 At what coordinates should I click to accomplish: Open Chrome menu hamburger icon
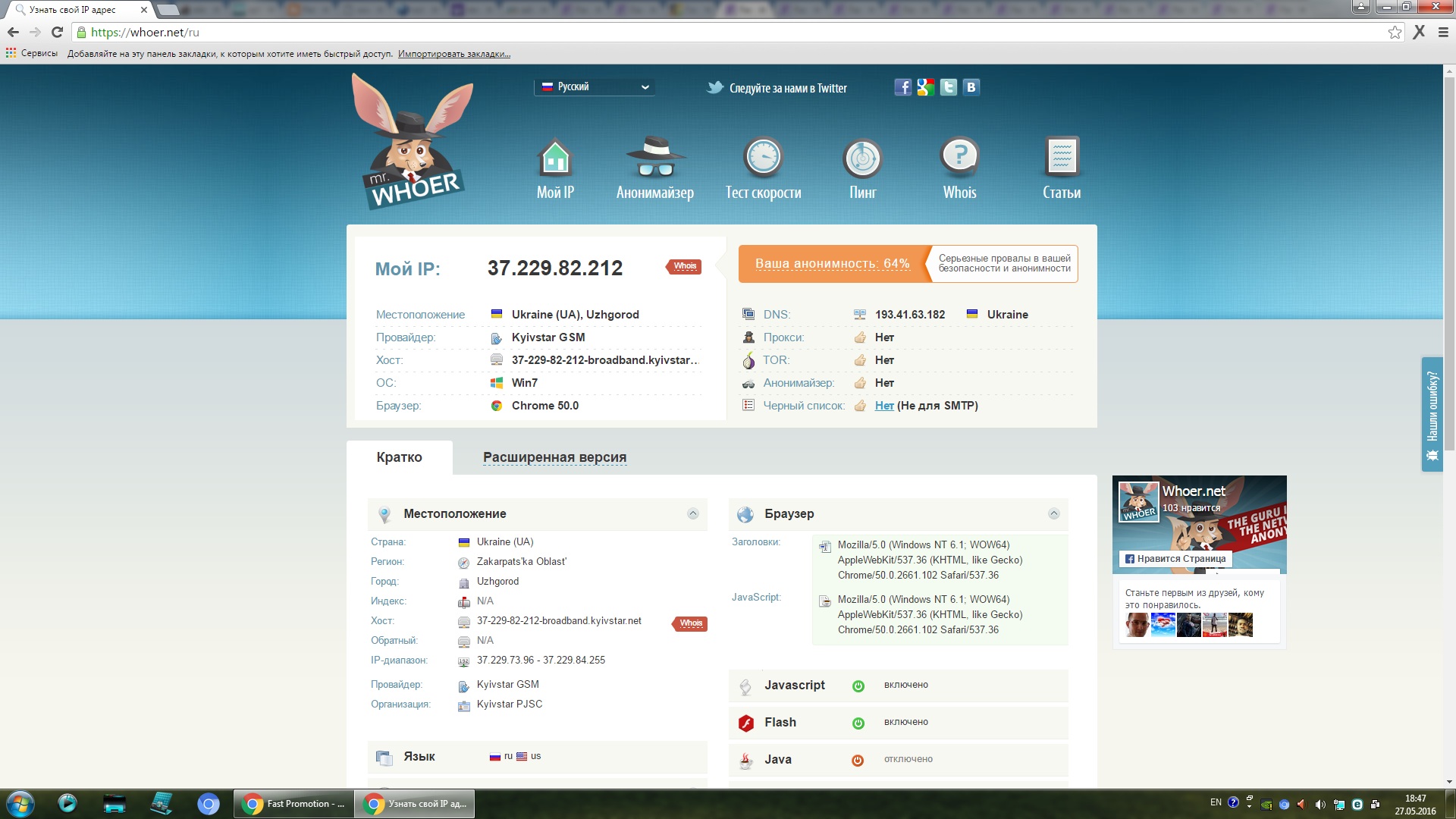click(x=1443, y=32)
